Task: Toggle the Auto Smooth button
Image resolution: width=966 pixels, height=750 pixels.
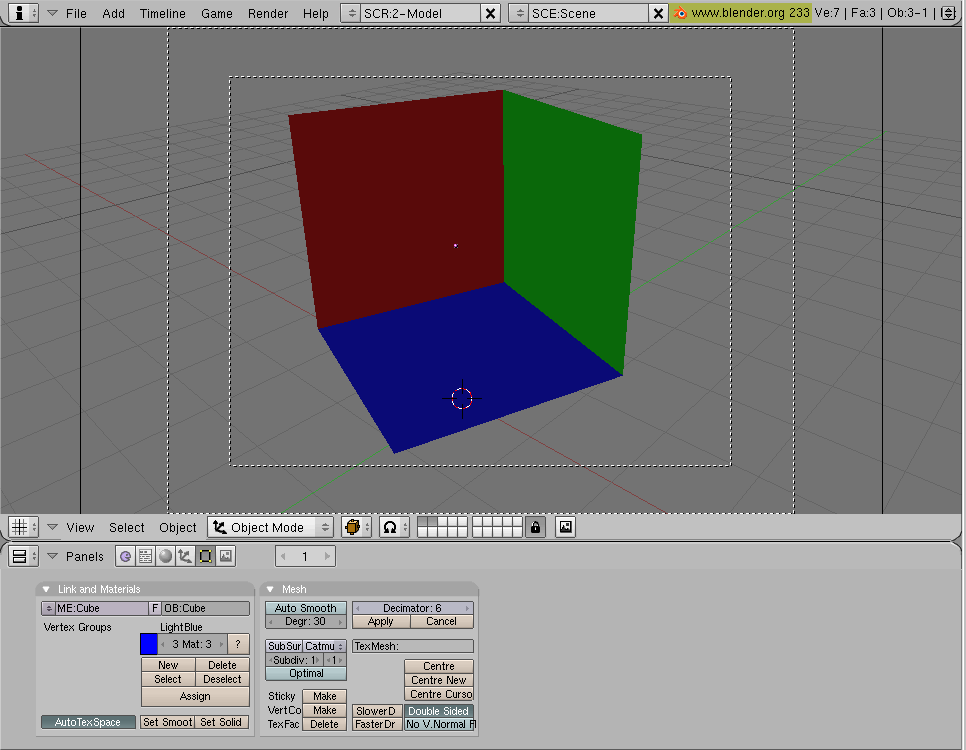Action: [x=306, y=608]
